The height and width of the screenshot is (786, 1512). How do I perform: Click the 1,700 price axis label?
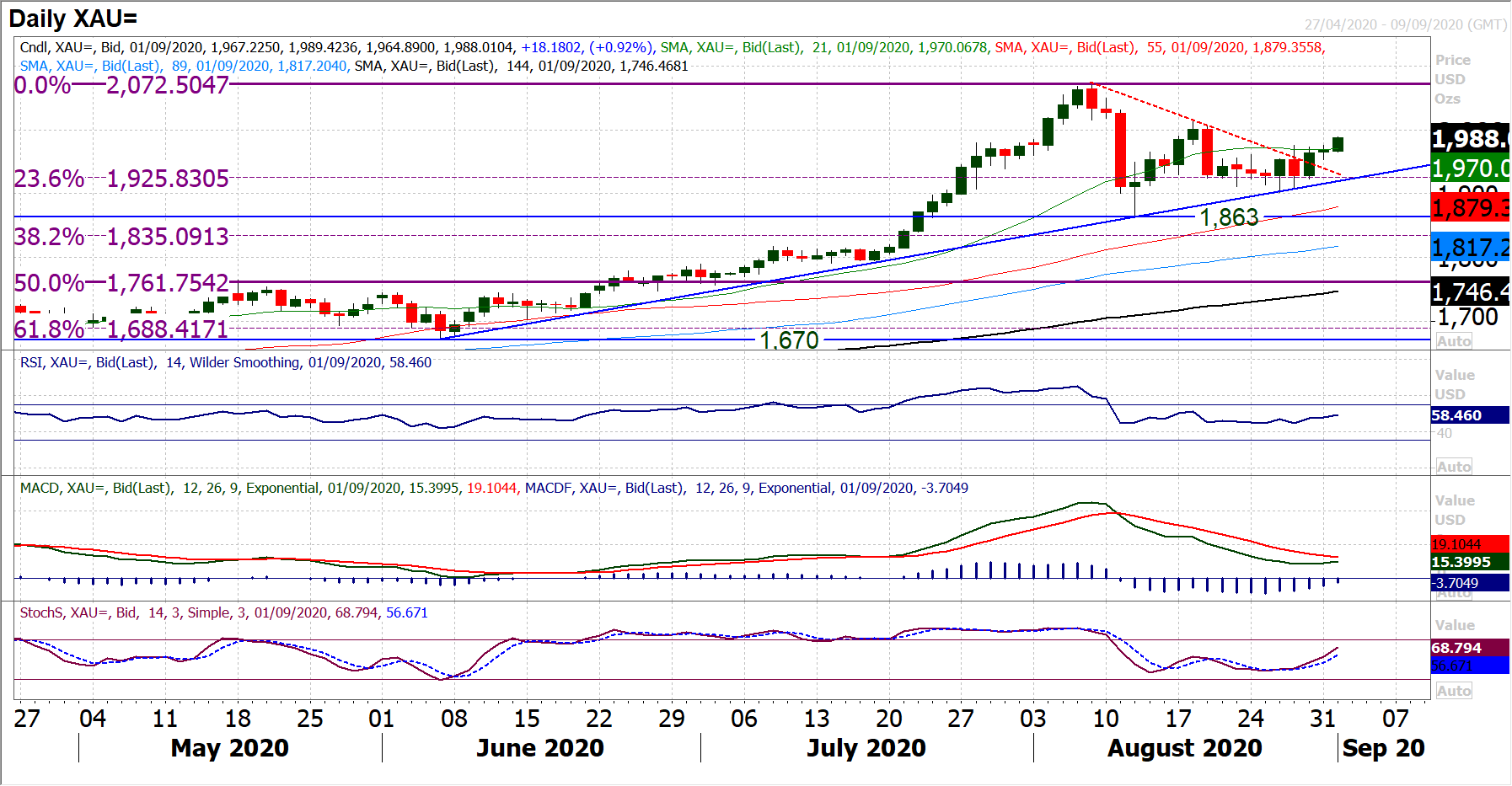[x=1468, y=318]
